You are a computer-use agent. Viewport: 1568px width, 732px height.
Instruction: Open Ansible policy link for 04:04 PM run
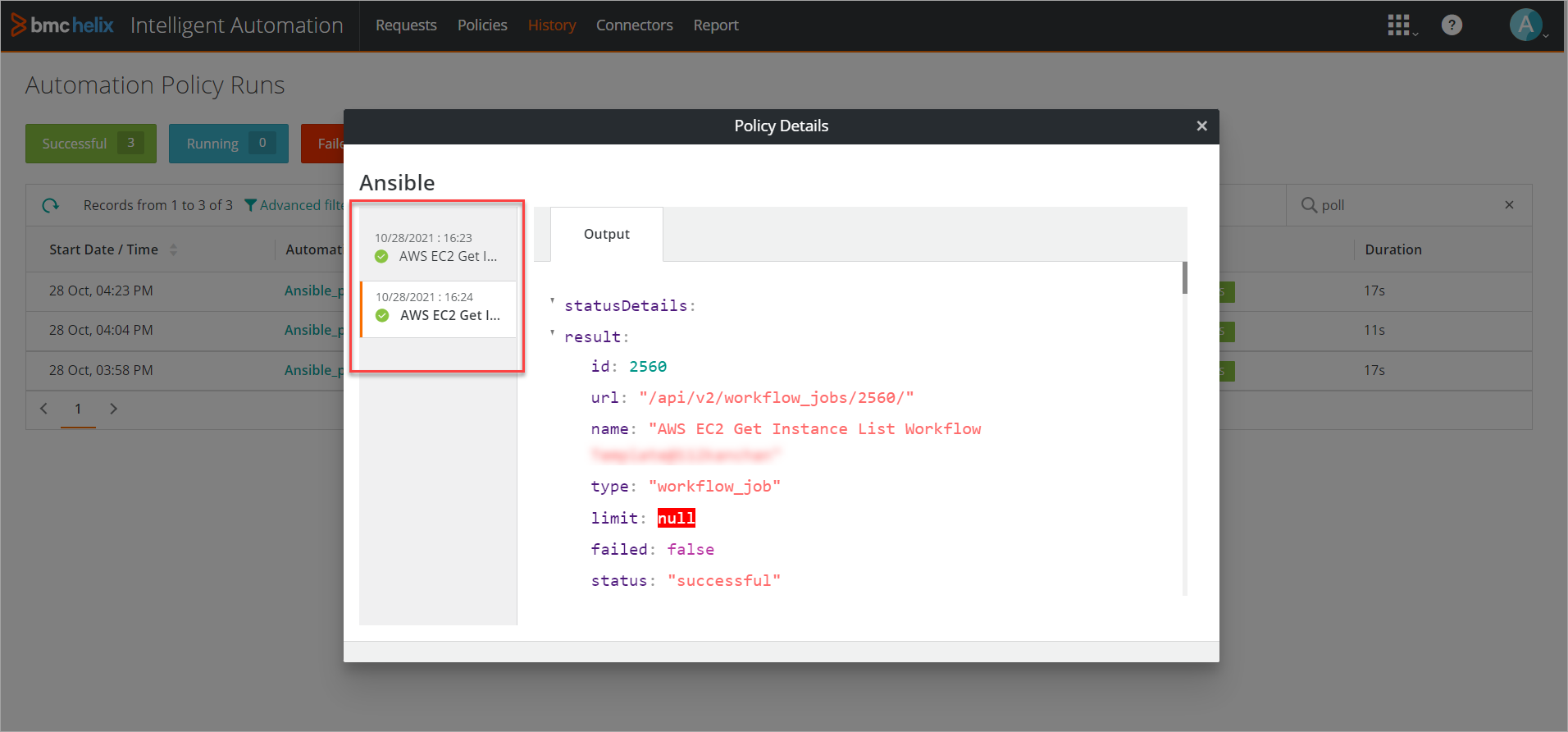313,330
